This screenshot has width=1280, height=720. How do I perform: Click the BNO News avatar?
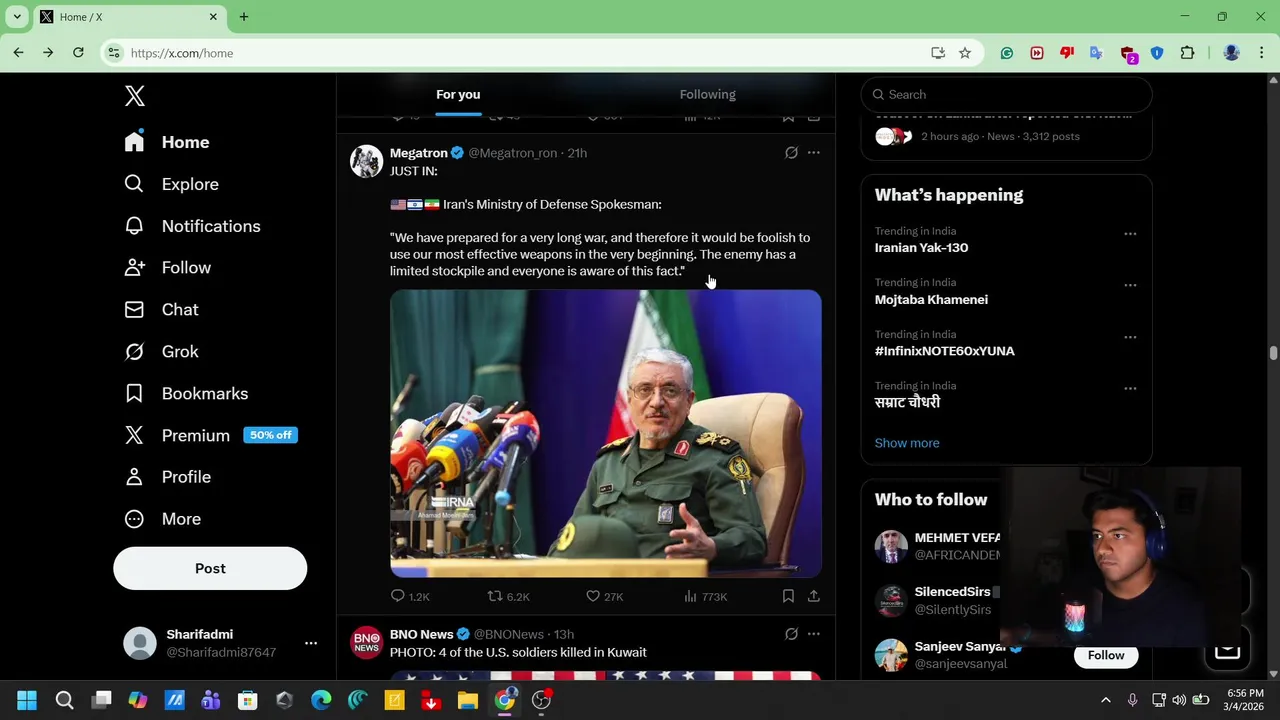tap(366, 642)
